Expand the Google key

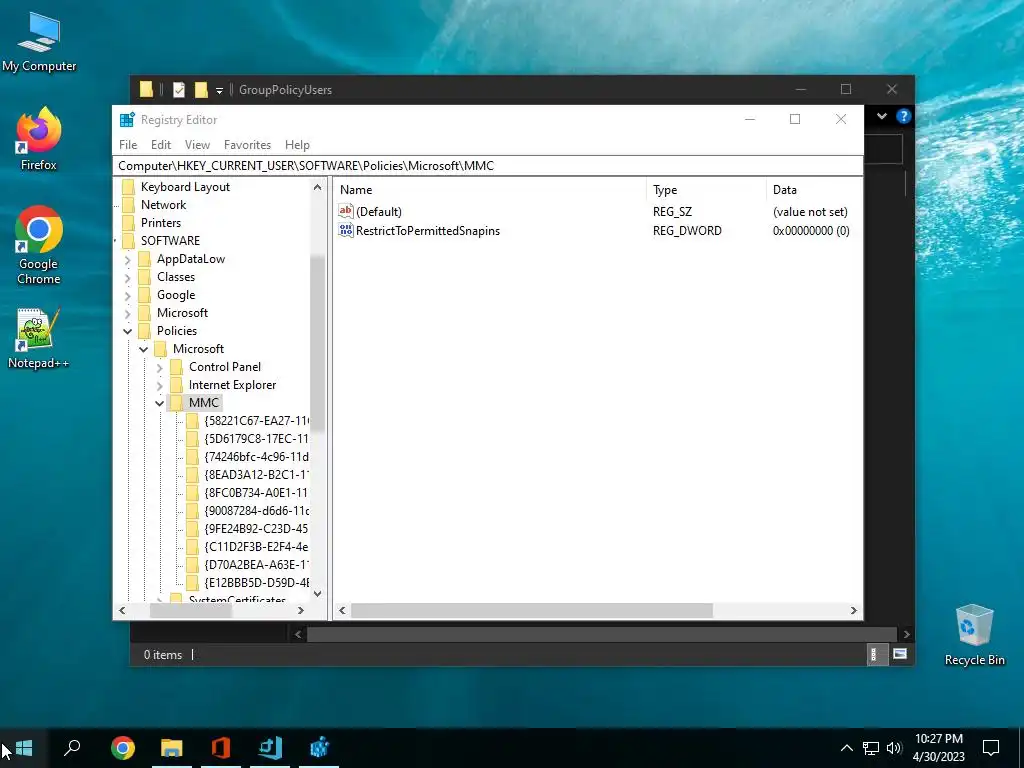(x=128, y=295)
